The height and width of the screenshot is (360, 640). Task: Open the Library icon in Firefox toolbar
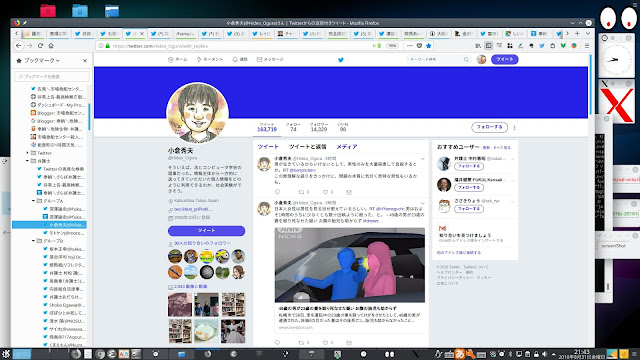(478, 46)
